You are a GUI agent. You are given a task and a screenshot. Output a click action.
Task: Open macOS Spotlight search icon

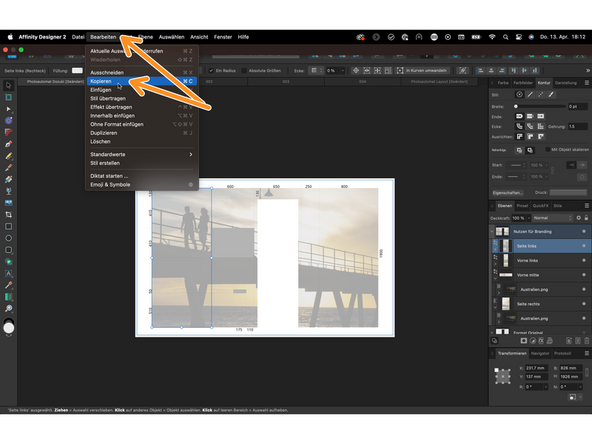[x=505, y=37]
